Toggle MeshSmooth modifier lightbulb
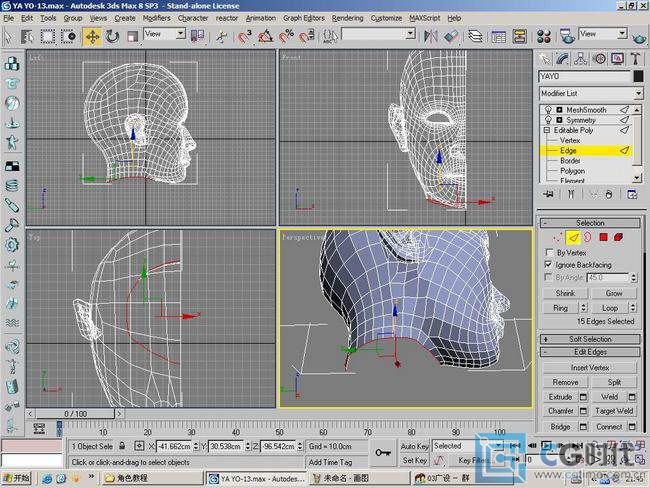 [548, 109]
